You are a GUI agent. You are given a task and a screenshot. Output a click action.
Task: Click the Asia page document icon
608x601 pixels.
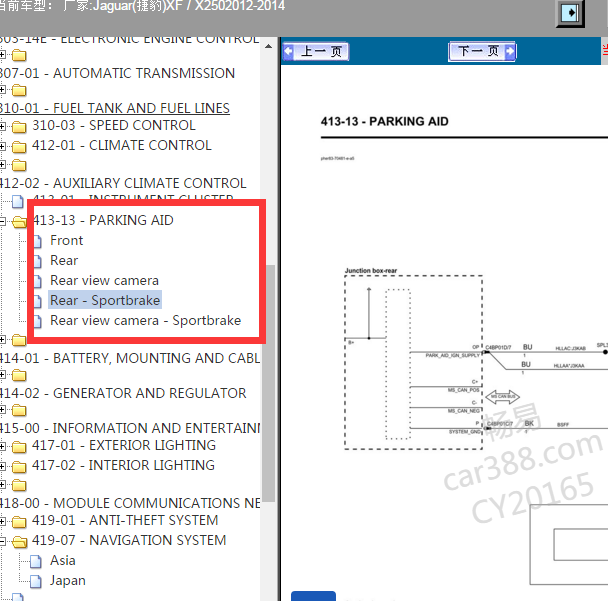click(36, 561)
